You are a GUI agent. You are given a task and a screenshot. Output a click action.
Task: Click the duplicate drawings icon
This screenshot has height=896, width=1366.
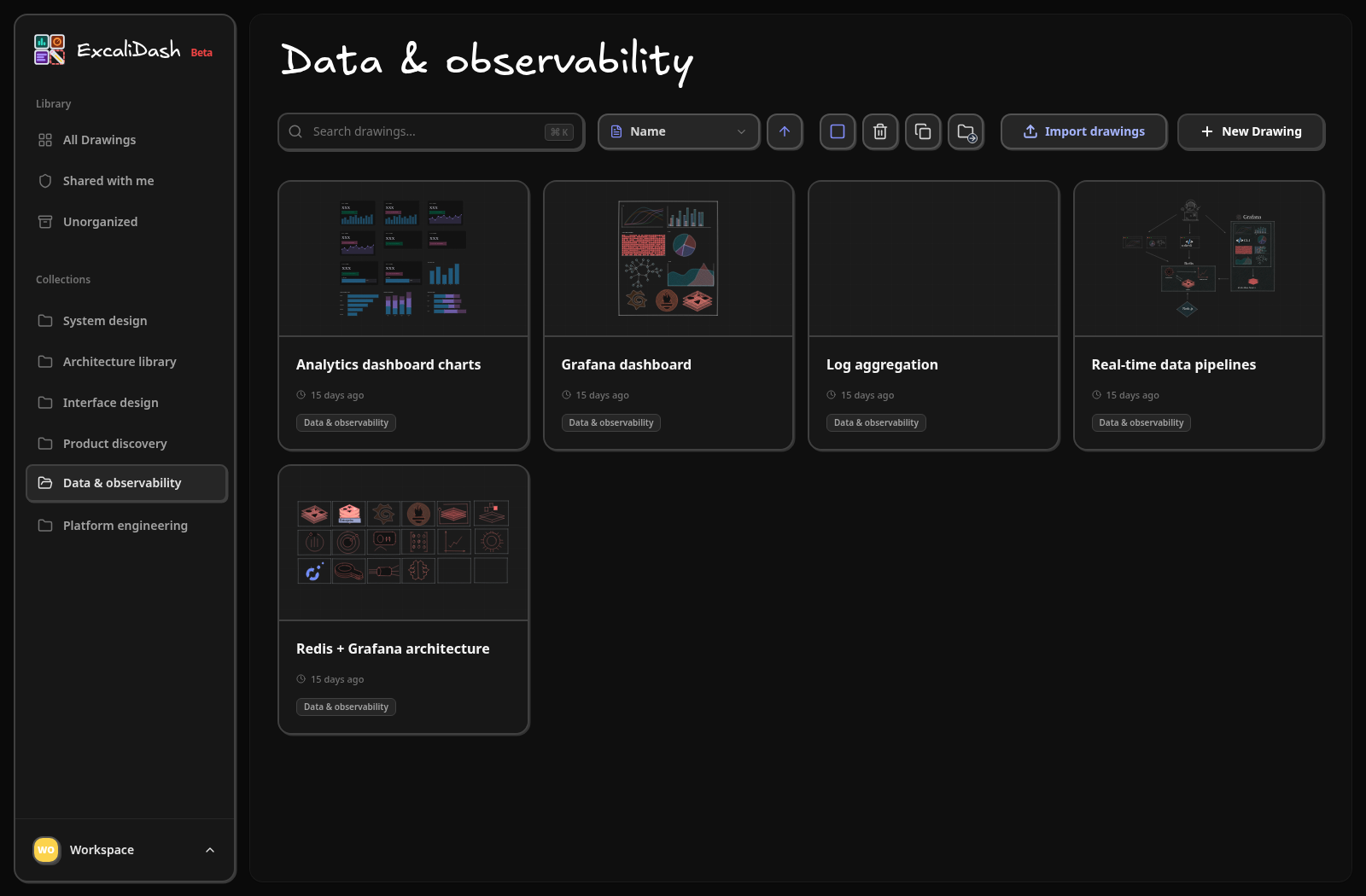pos(923,131)
